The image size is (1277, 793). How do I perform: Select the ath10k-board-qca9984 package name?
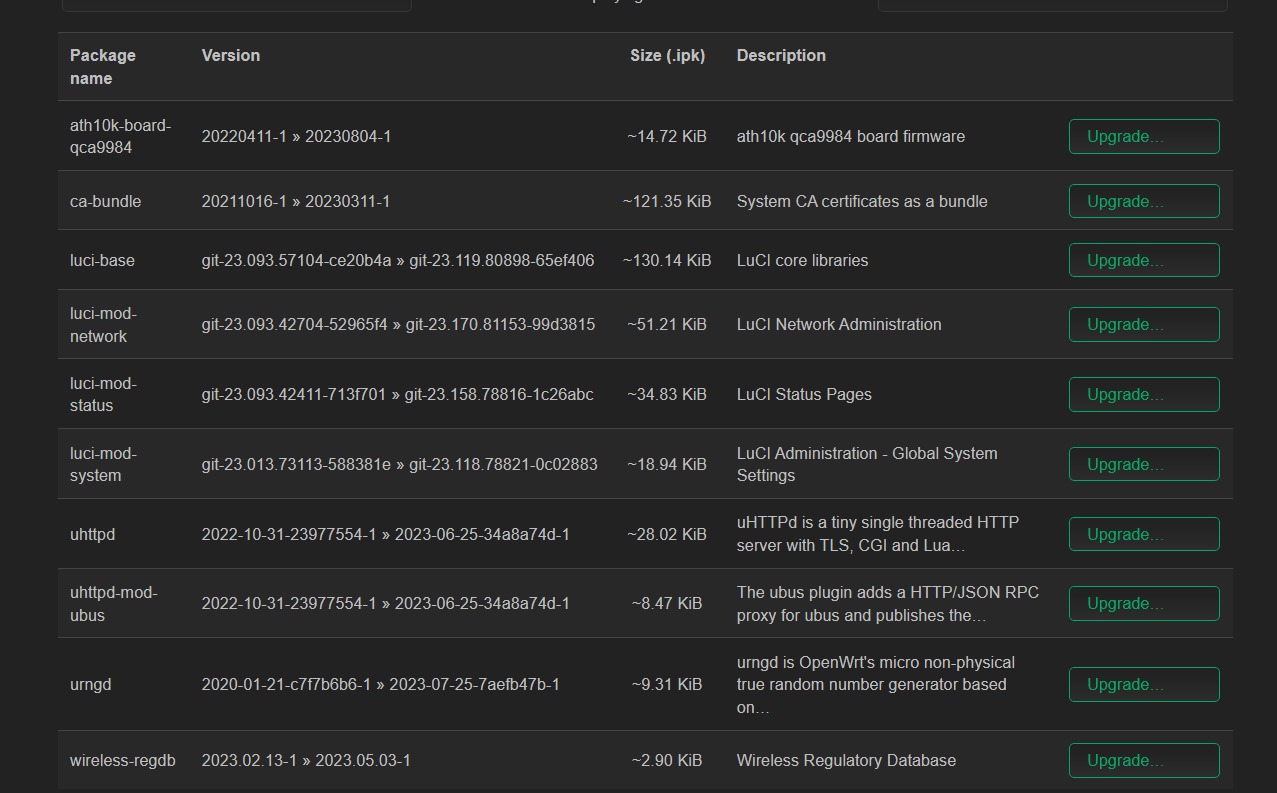(120, 136)
